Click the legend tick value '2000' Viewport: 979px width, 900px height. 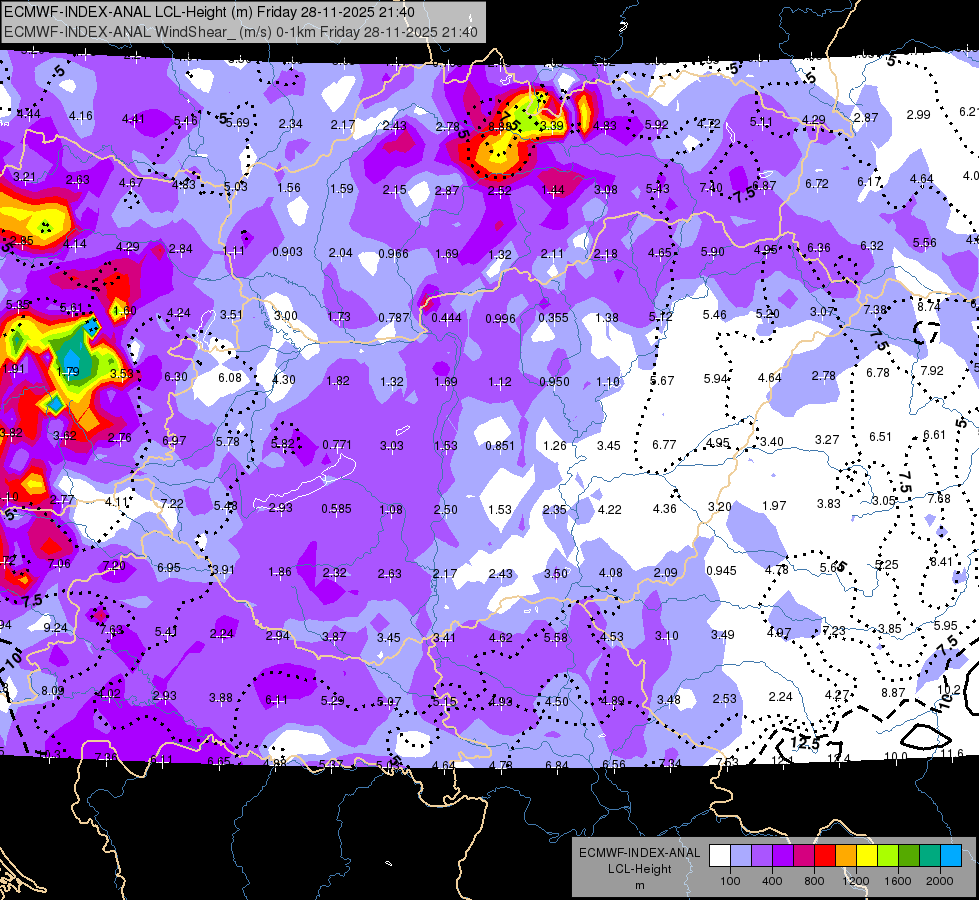click(940, 881)
